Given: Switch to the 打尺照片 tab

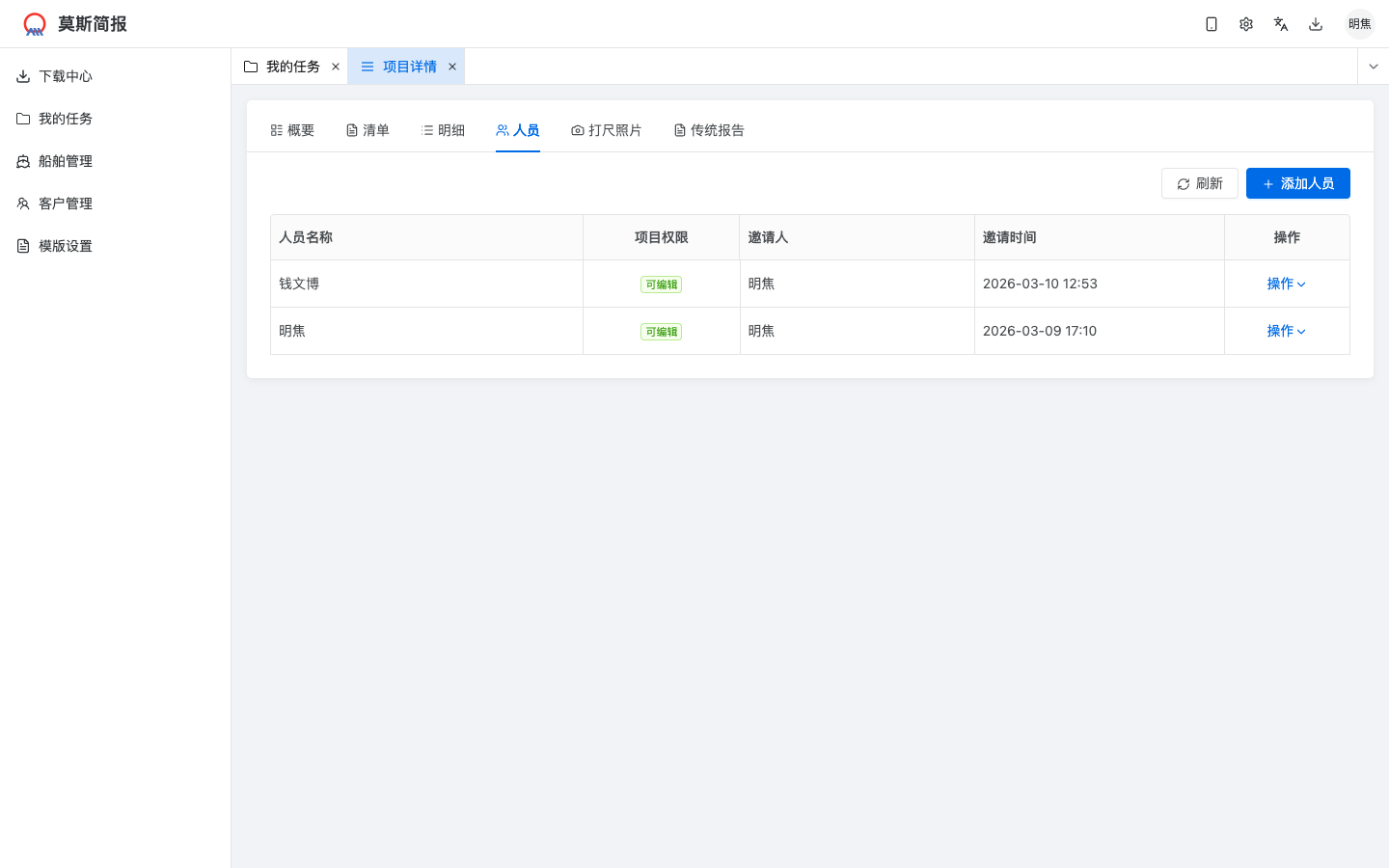Looking at the screenshot, I should click(606, 130).
